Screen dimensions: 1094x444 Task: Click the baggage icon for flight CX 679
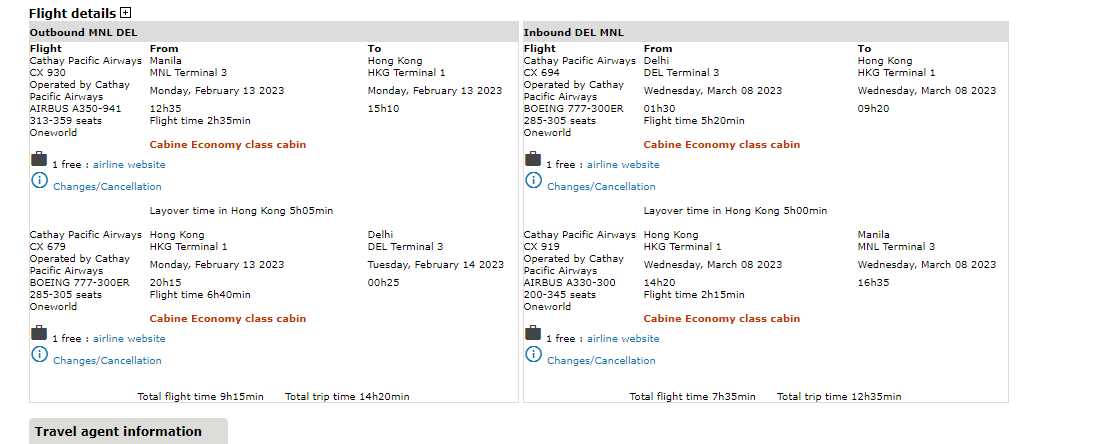point(39,334)
